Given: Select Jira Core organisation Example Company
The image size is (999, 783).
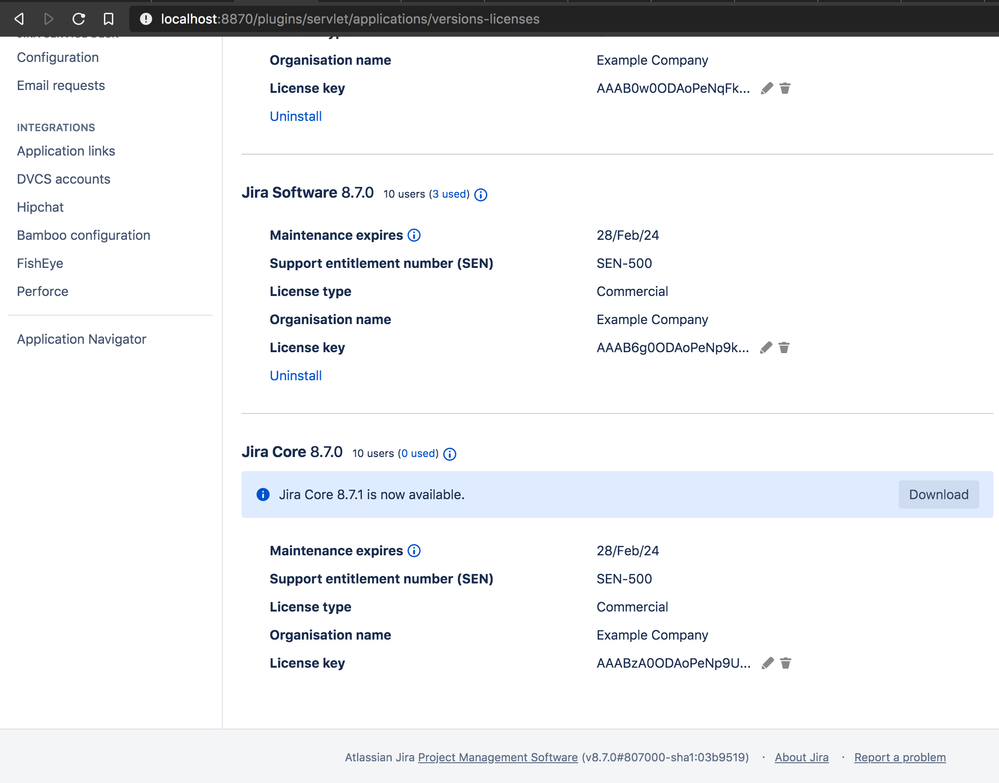Looking at the screenshot, I should click(652, 635).
